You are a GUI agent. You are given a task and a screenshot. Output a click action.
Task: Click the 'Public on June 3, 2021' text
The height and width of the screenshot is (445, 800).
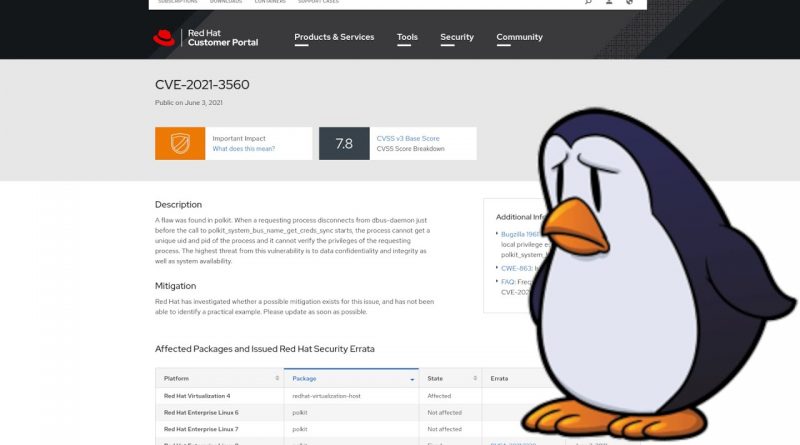pyautogui.click(x=189, y=103)
